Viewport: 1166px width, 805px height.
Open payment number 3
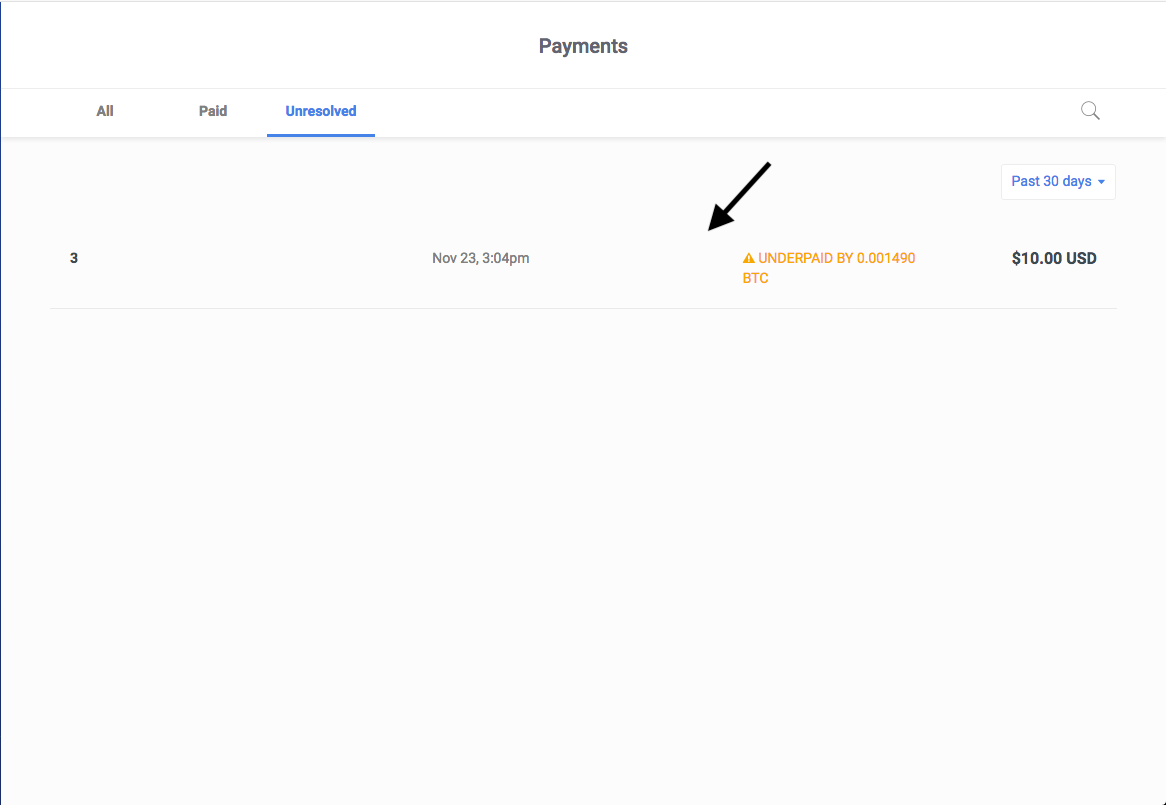74,259
